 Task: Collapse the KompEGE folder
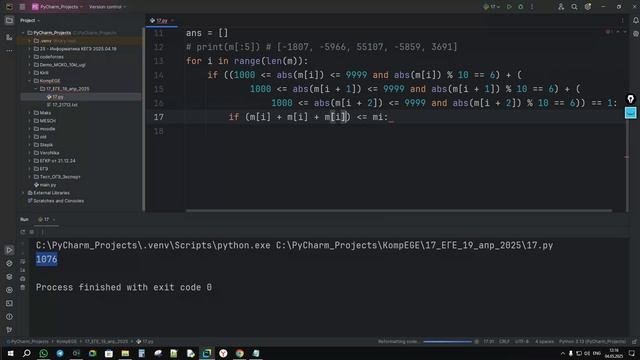pyautogui.click(x=30, y=81)
